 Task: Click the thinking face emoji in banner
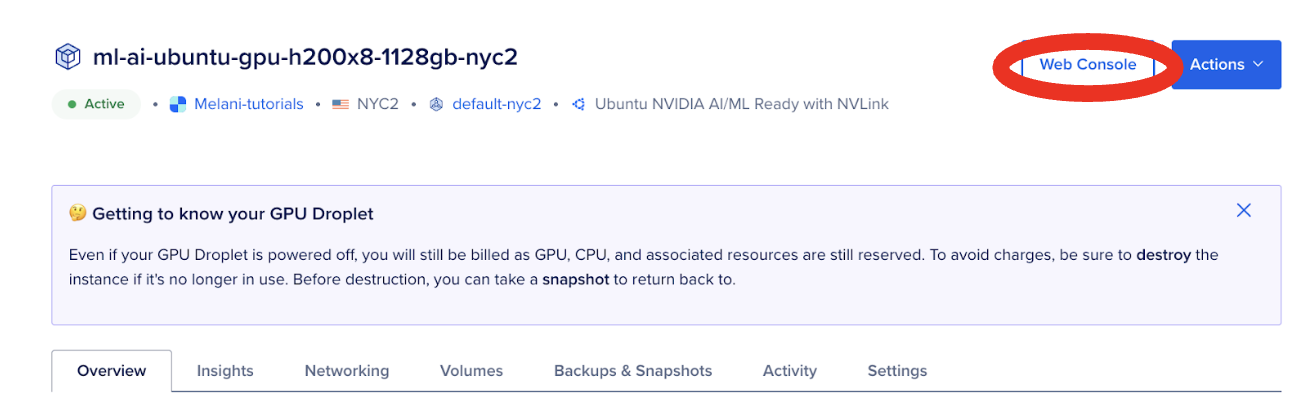tap(77, 214)
